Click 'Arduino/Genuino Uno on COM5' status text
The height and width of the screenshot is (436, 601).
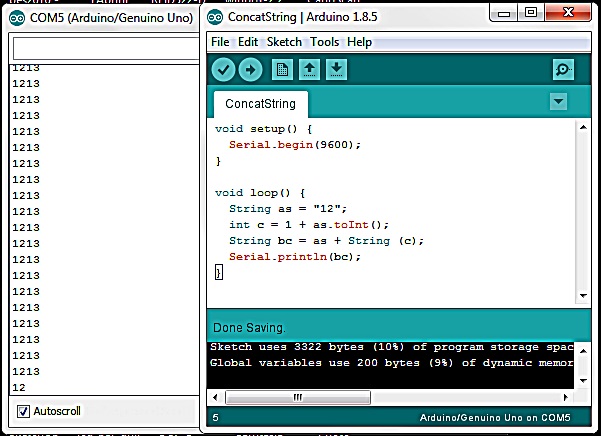495,418
